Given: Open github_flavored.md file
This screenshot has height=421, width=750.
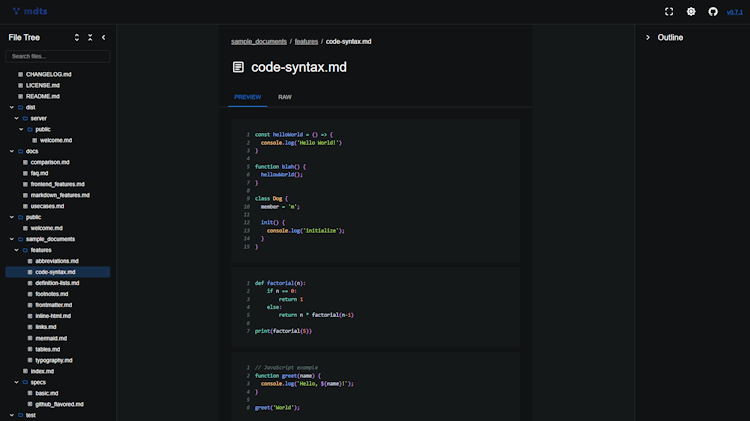Looking at the screenshot, I should [59, 404].
